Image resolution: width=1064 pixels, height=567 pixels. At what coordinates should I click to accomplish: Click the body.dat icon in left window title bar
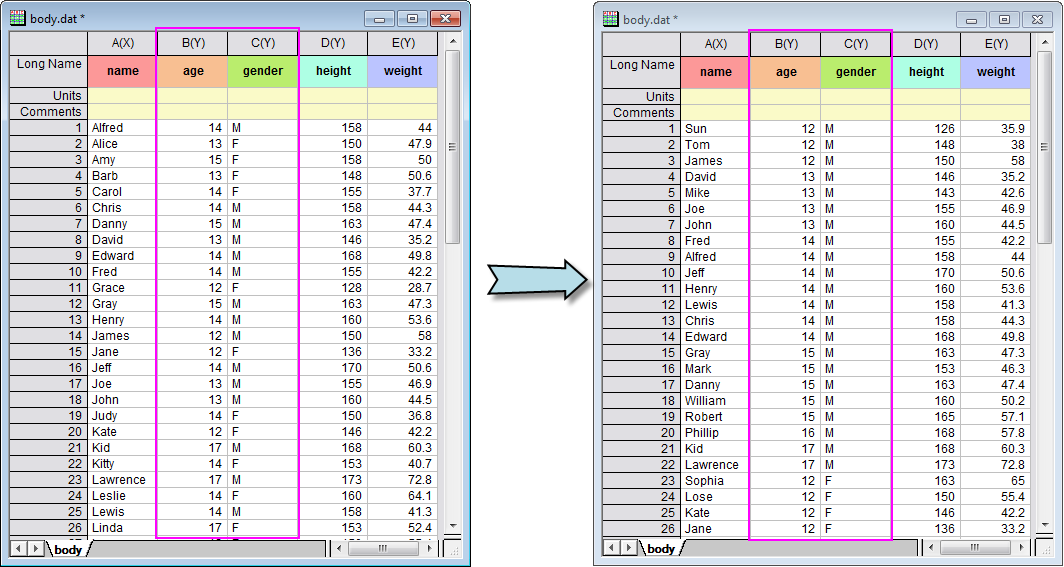coord(18,18)
